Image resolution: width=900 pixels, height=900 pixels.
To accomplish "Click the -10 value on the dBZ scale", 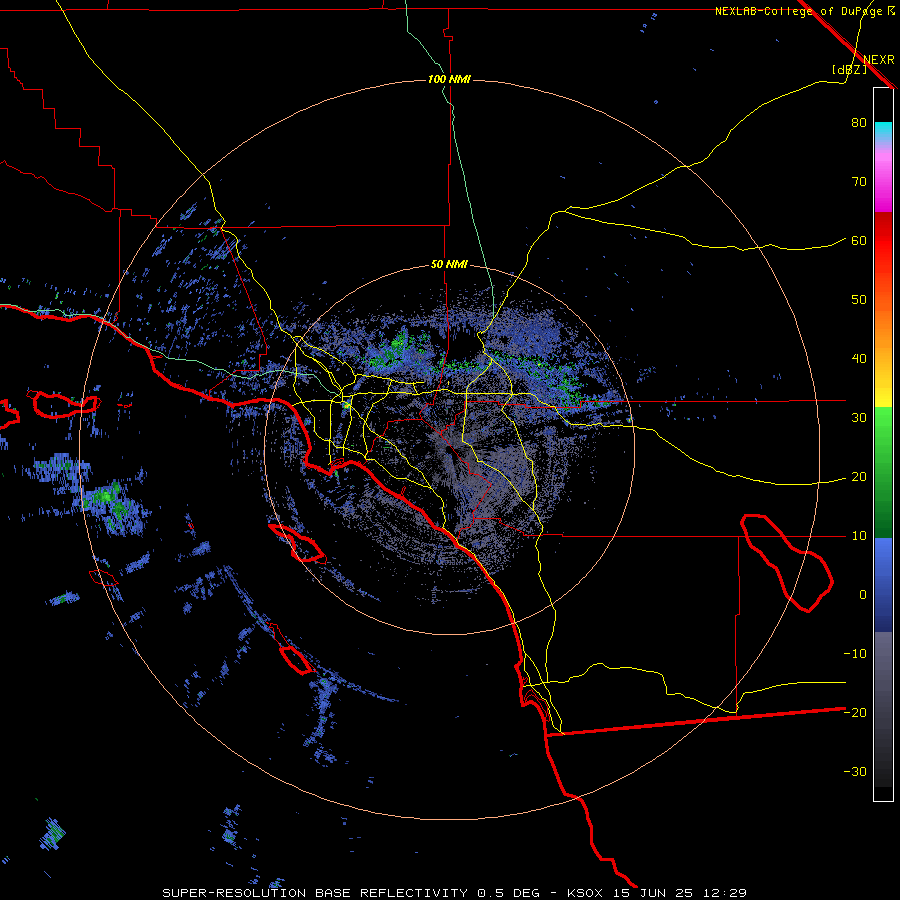I will (855, 654).
